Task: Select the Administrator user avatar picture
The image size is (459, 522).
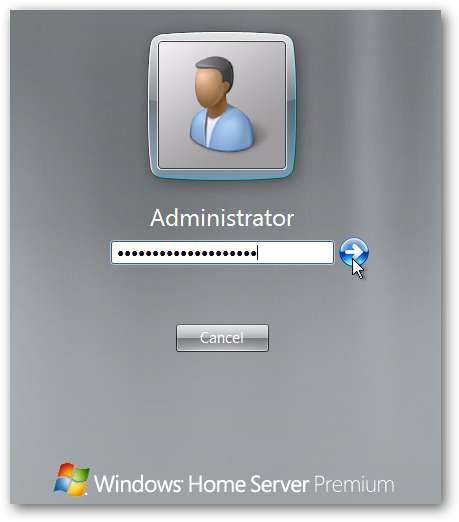Action: tap(222, 105)
